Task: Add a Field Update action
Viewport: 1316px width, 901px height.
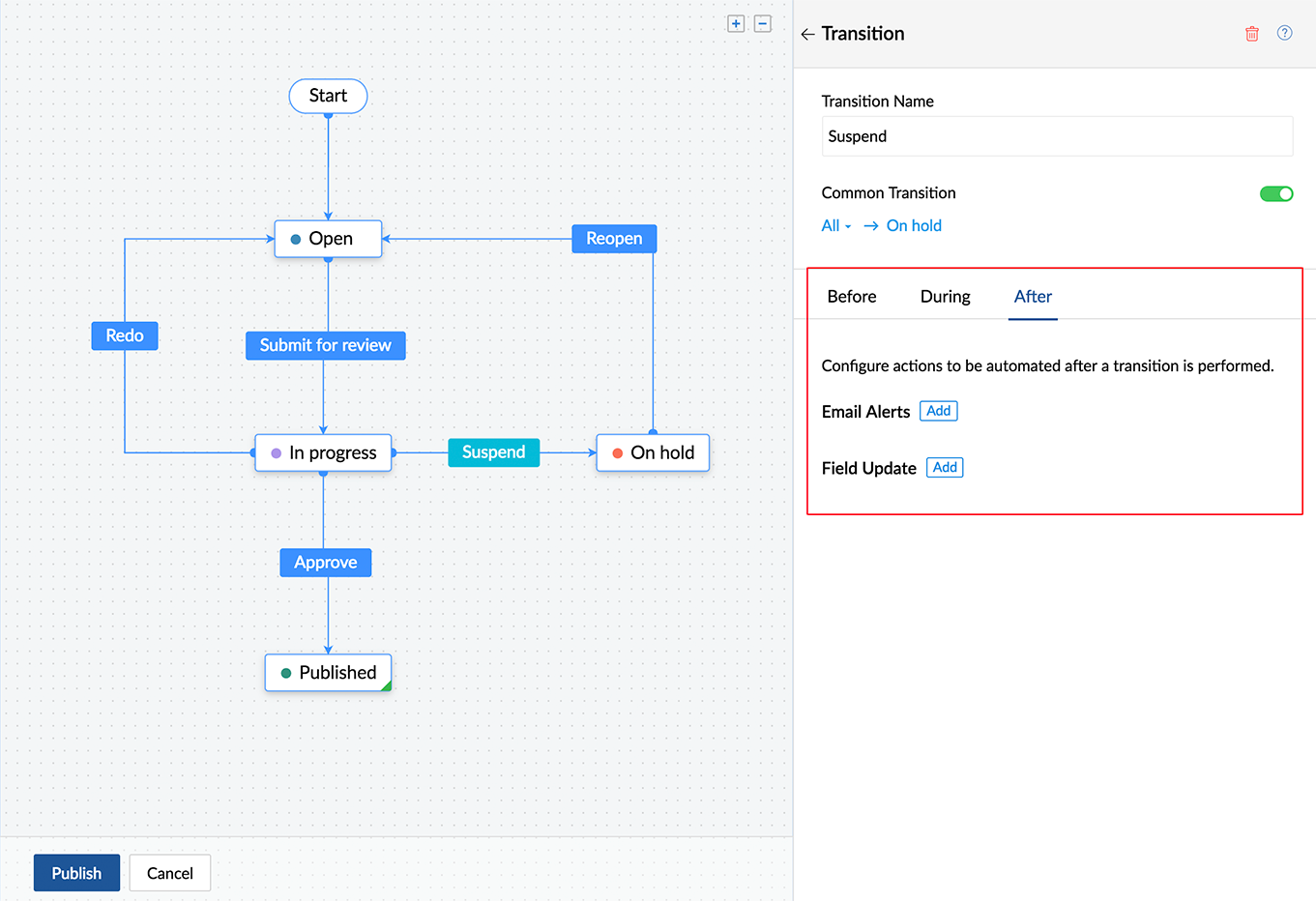Action: pyautogui.click(x=944, y=468)
